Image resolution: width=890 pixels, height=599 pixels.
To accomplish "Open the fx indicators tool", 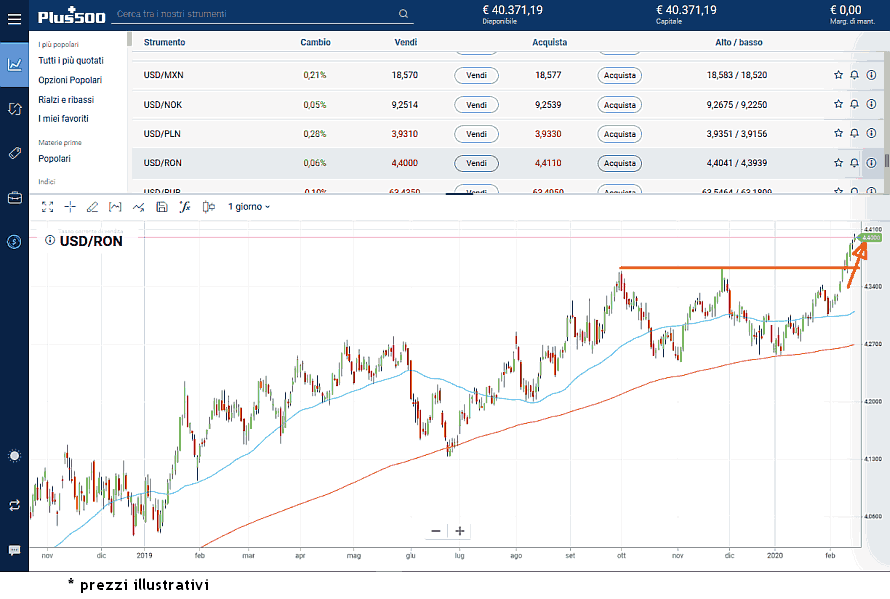I will click(184, 207).
